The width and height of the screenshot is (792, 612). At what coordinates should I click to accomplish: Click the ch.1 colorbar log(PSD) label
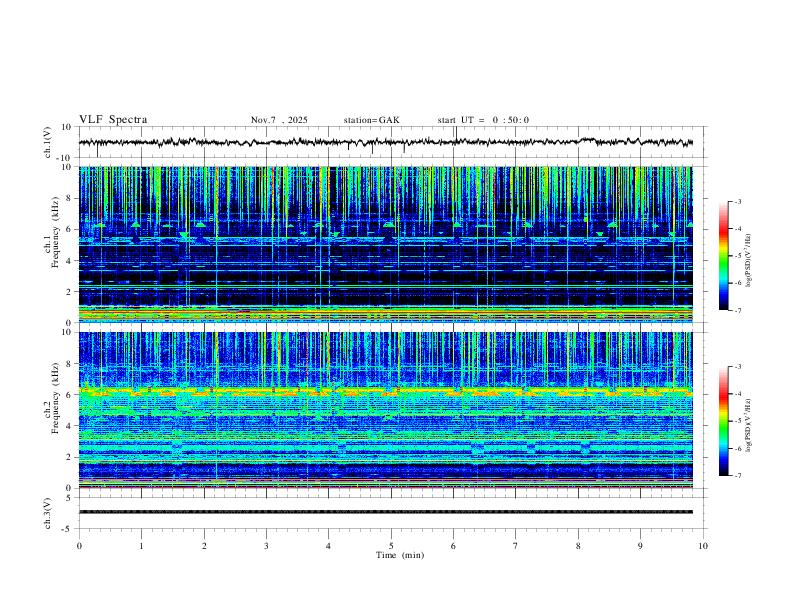tap(748, 261)
